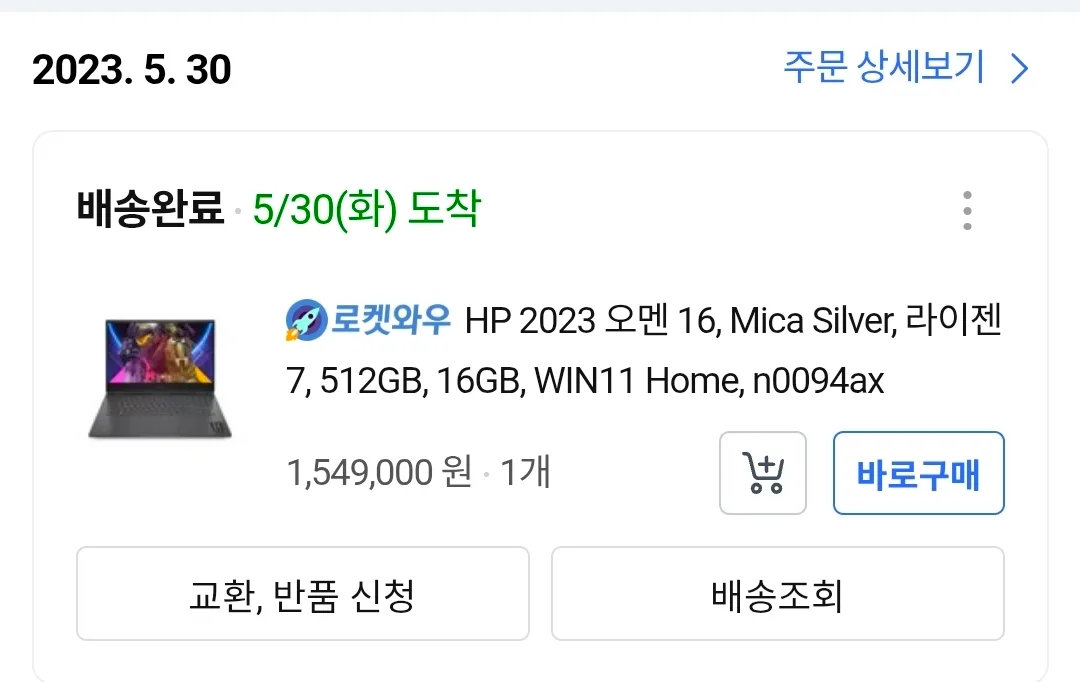Select the 배송완료 status label
The height and width of the screenshot is (682, 1080).
(x=146, y=207)
